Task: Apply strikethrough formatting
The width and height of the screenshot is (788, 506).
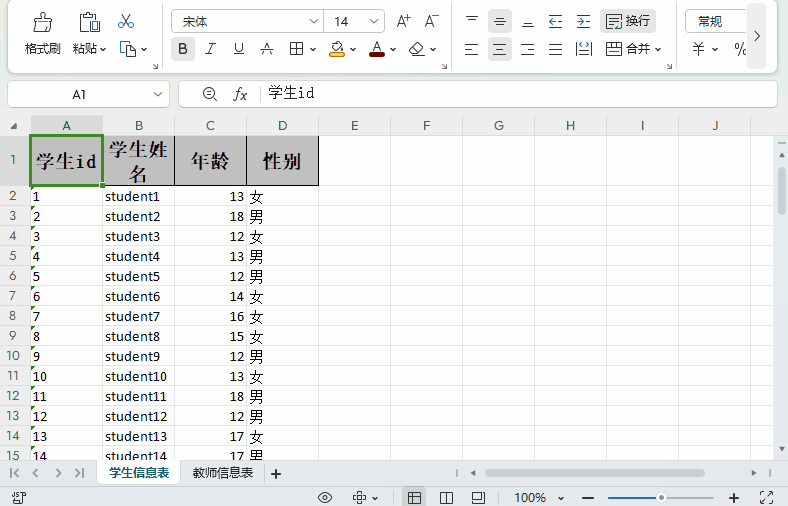Action: click(267, 49)
